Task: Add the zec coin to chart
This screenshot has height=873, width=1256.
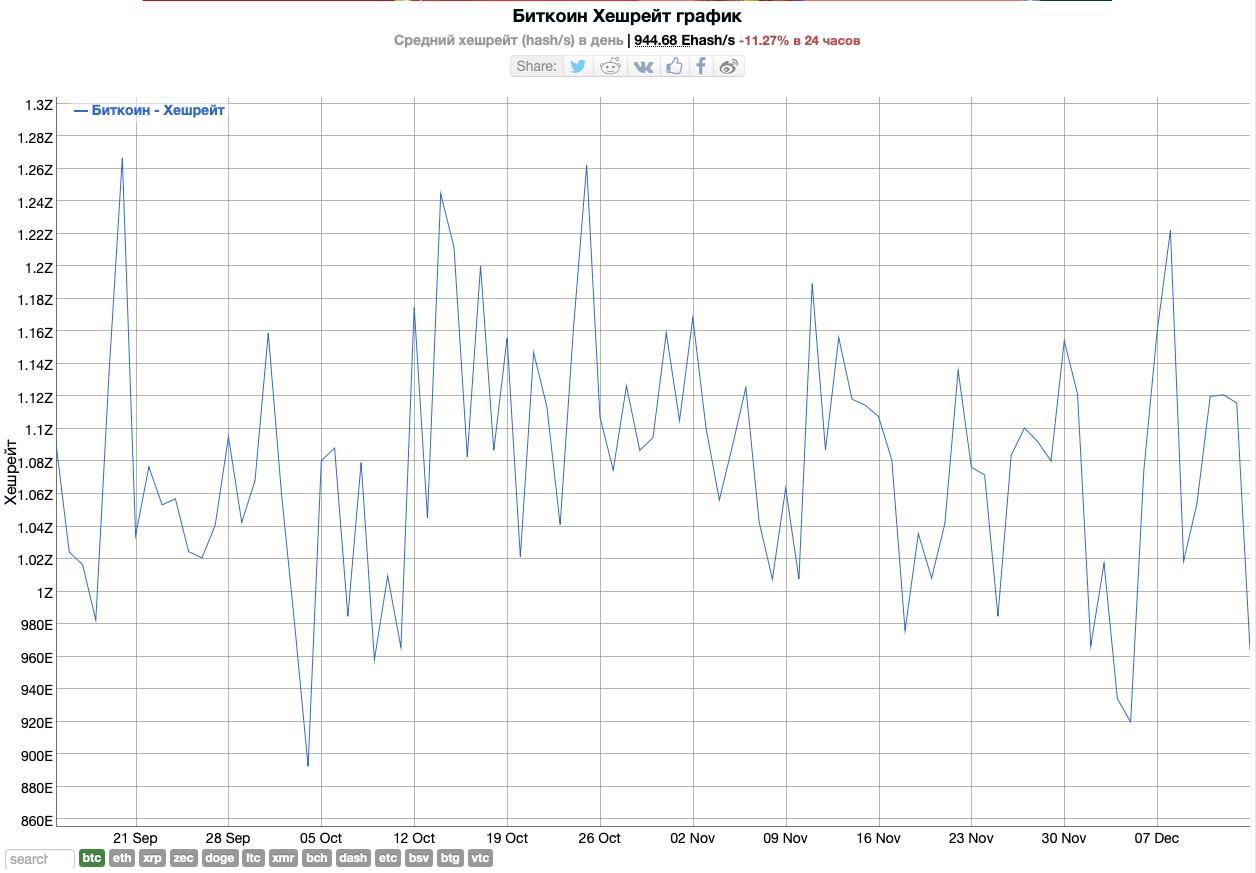Action: [x=184, y=858]
